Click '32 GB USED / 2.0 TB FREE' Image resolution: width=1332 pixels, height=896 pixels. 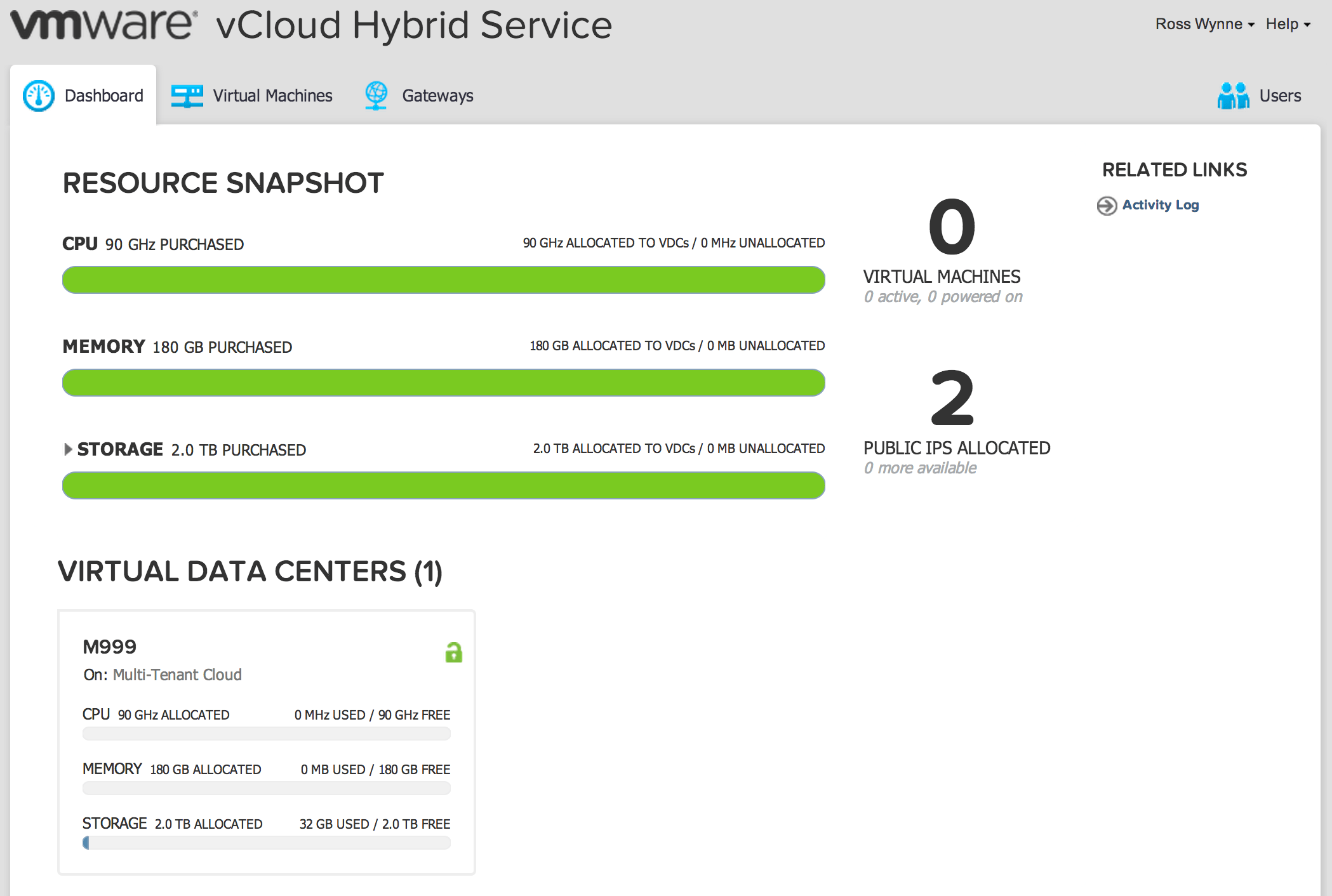(375, 824)
